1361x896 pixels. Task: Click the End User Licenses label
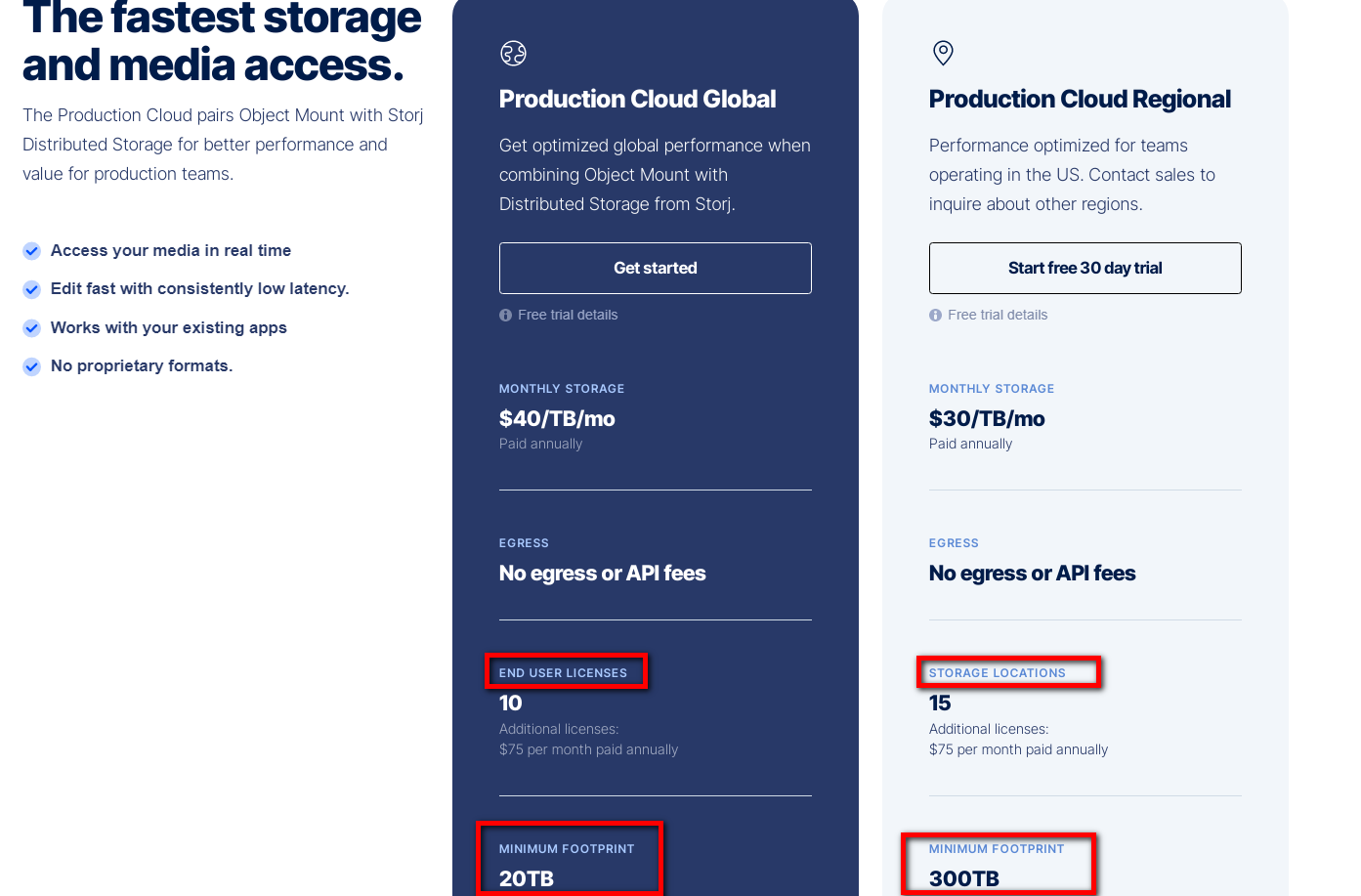563,673
